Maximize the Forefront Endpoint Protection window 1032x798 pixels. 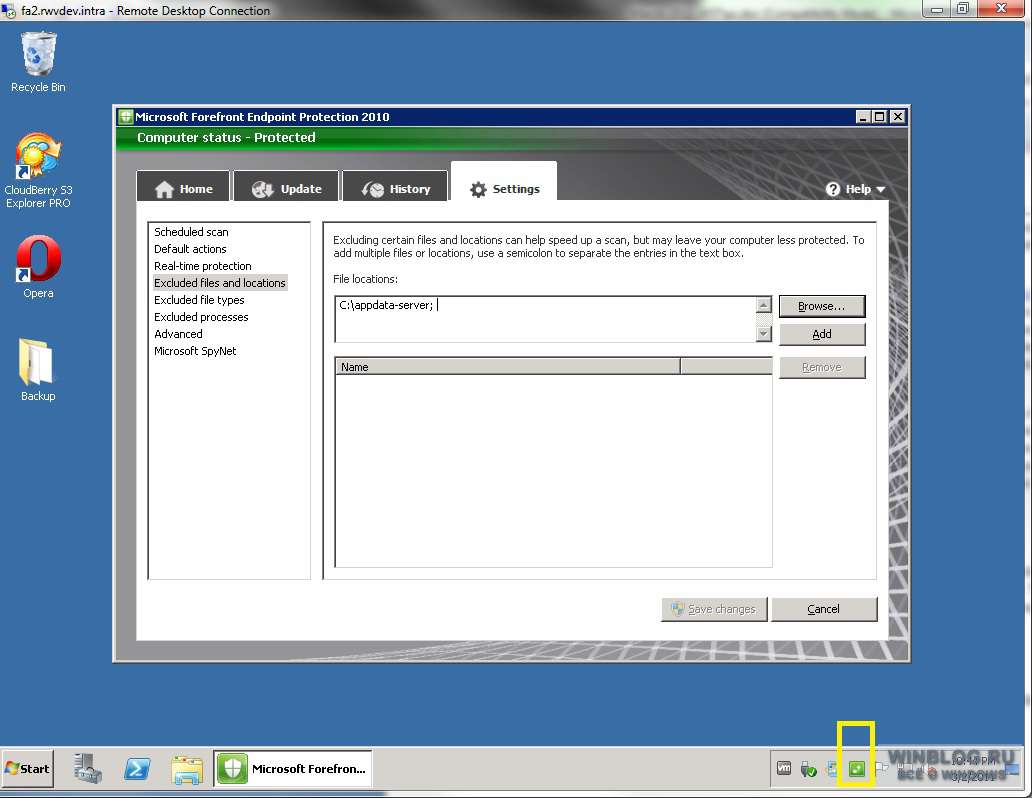[879, 117]
